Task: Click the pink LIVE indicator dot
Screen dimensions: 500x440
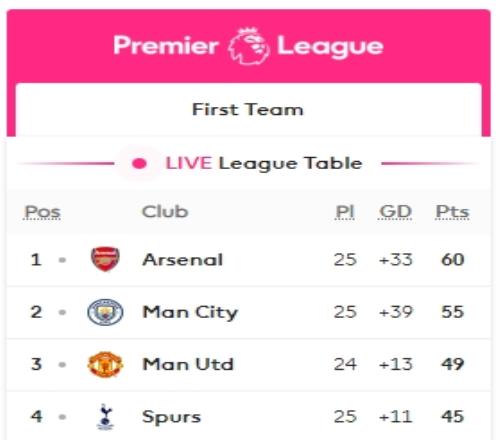Action: [139, 163]
